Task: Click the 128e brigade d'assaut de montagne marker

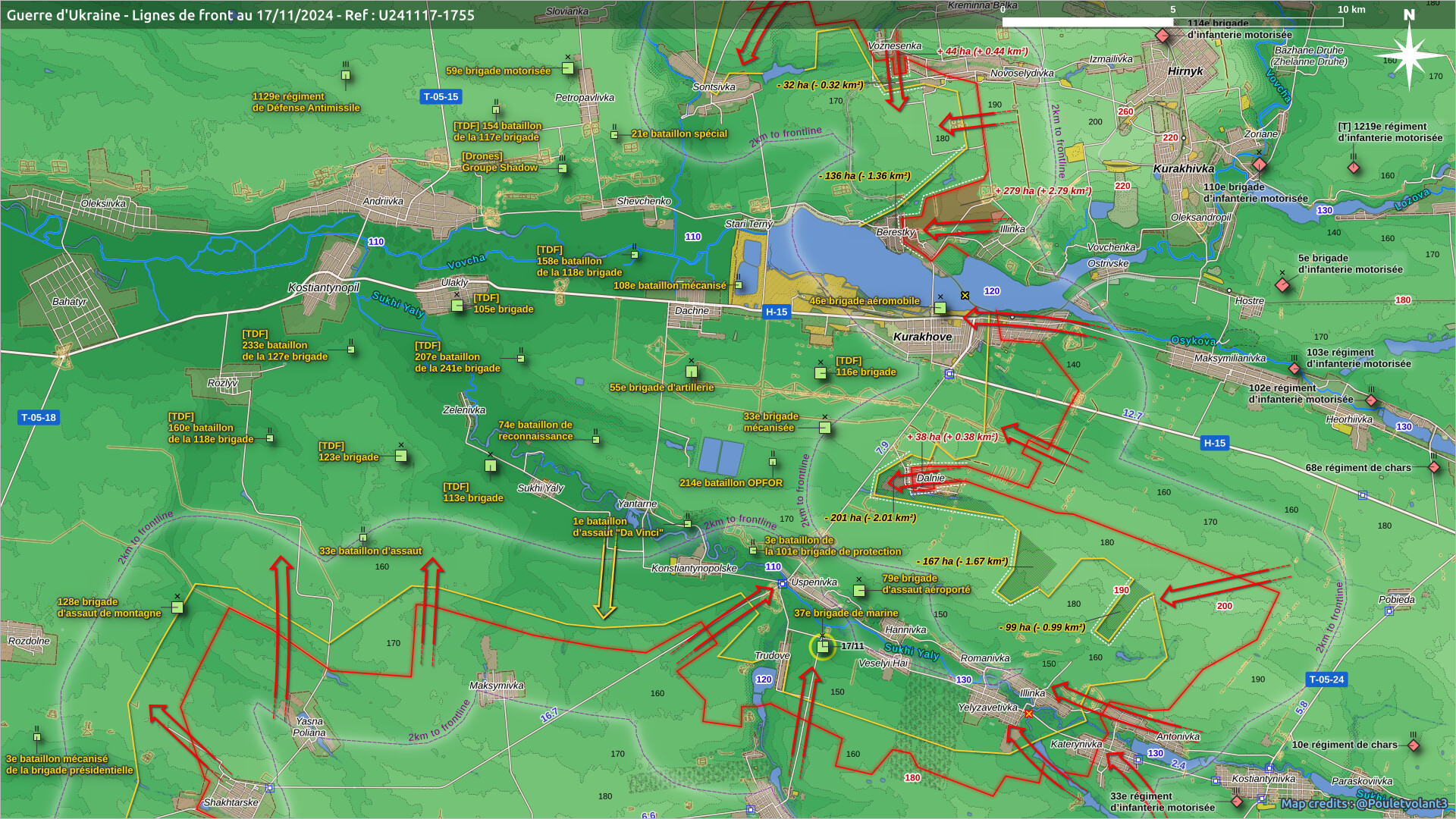Action: (177, 607)
